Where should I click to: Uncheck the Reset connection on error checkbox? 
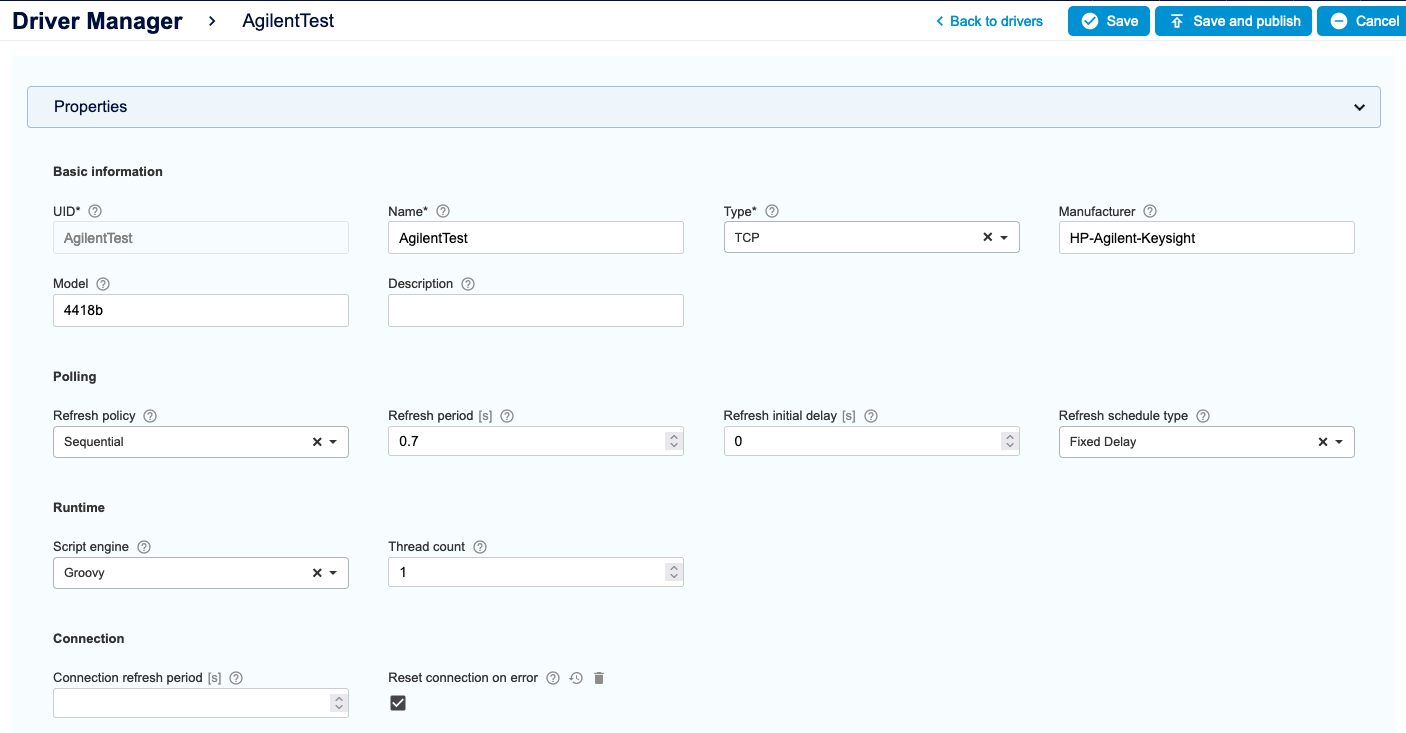[398, 703]
